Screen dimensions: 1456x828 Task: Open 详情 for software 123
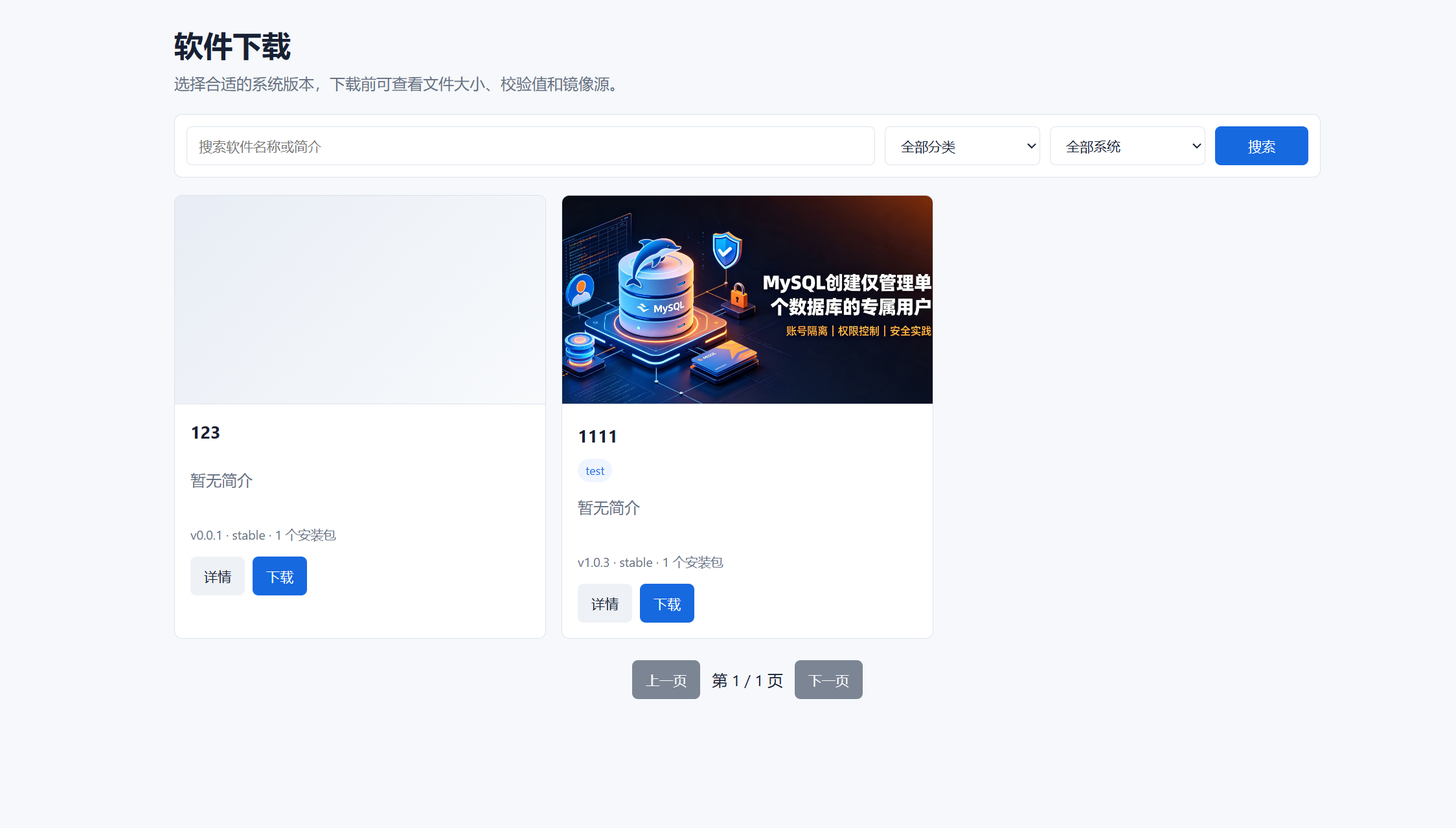218,576
